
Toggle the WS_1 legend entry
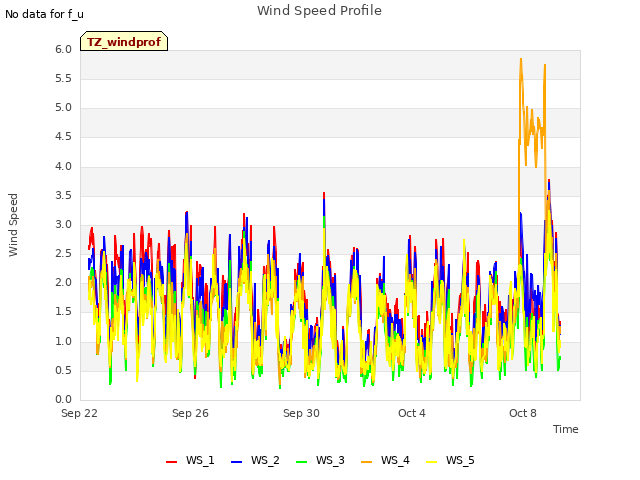[x=190, y=460]
